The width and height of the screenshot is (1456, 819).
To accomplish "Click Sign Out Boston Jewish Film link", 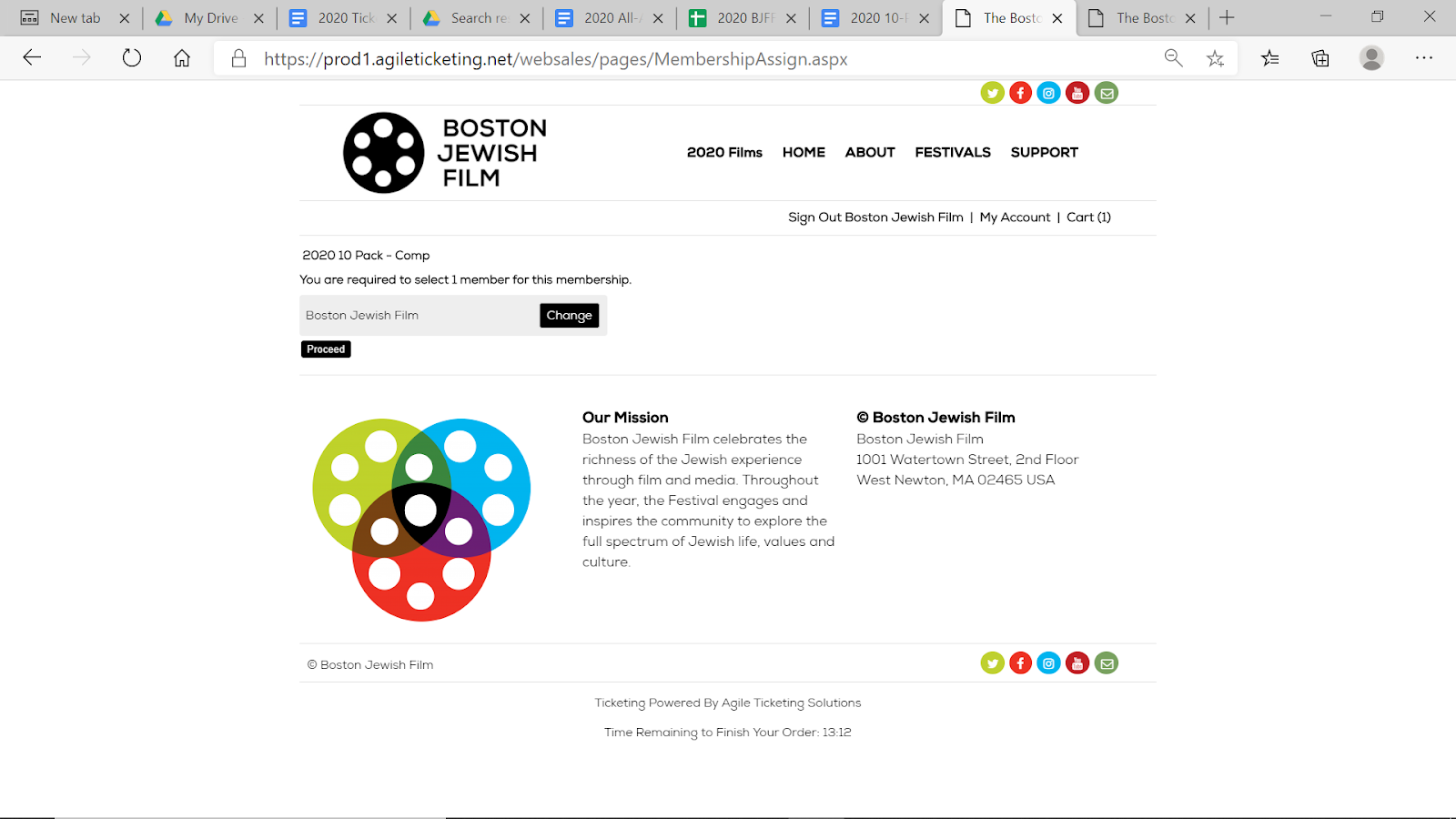I will tap(875, 217).
